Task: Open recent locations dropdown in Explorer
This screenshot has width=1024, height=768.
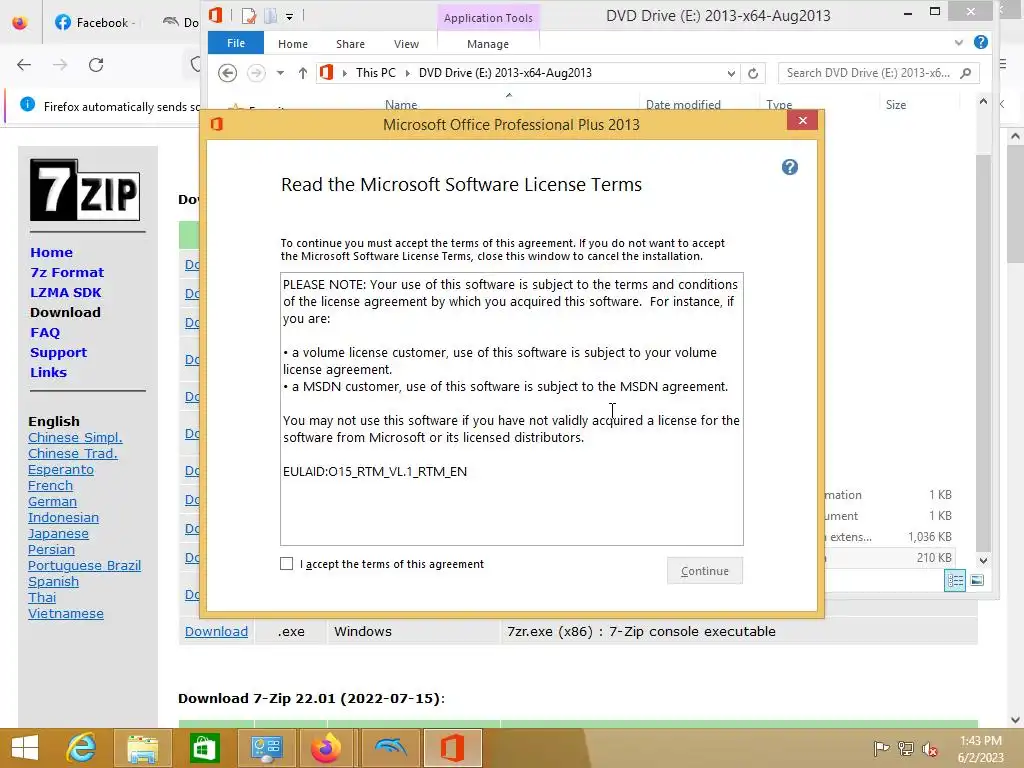Action: (280, 73)
